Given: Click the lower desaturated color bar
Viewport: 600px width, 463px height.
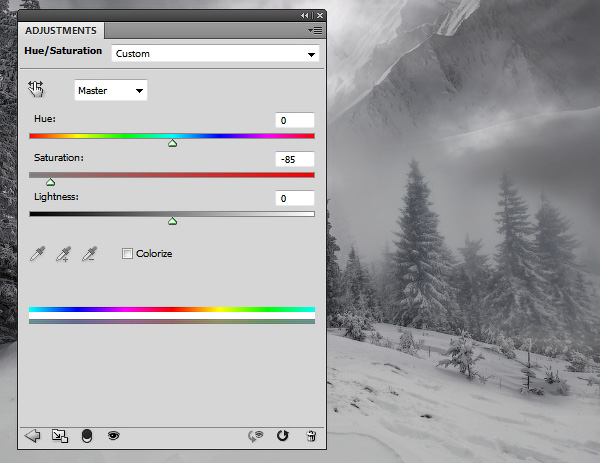Looking at the screenshot, I should click(172, 322).
